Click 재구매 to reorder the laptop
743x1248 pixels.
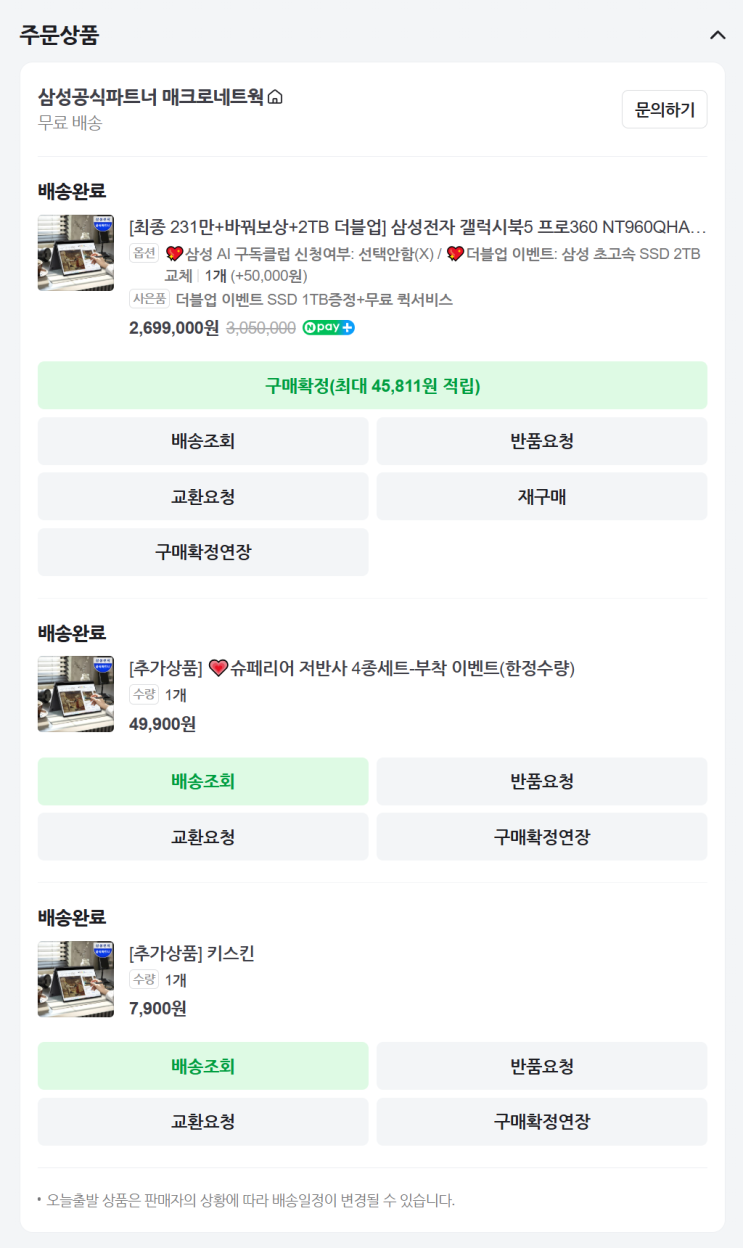[x=542, y=497]
